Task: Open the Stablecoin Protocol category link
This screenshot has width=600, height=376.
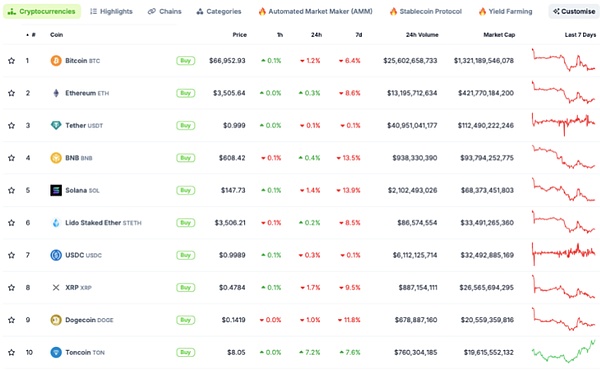Action: 426,11
